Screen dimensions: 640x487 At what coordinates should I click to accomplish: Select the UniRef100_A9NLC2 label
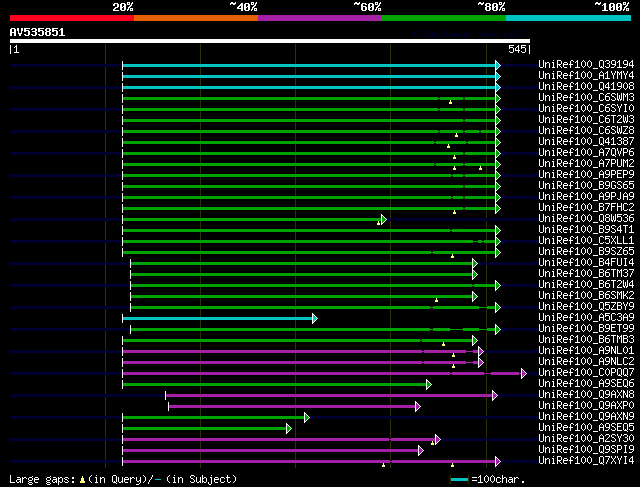[x=586, y=362]
